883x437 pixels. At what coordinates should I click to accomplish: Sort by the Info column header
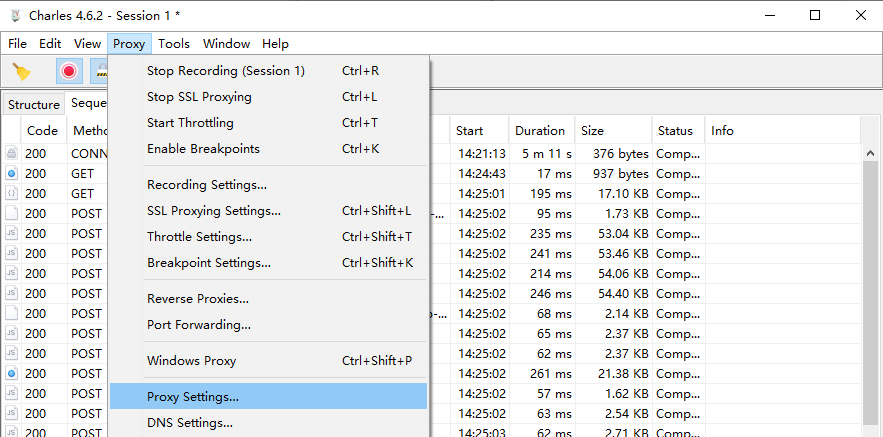[783, 131]
